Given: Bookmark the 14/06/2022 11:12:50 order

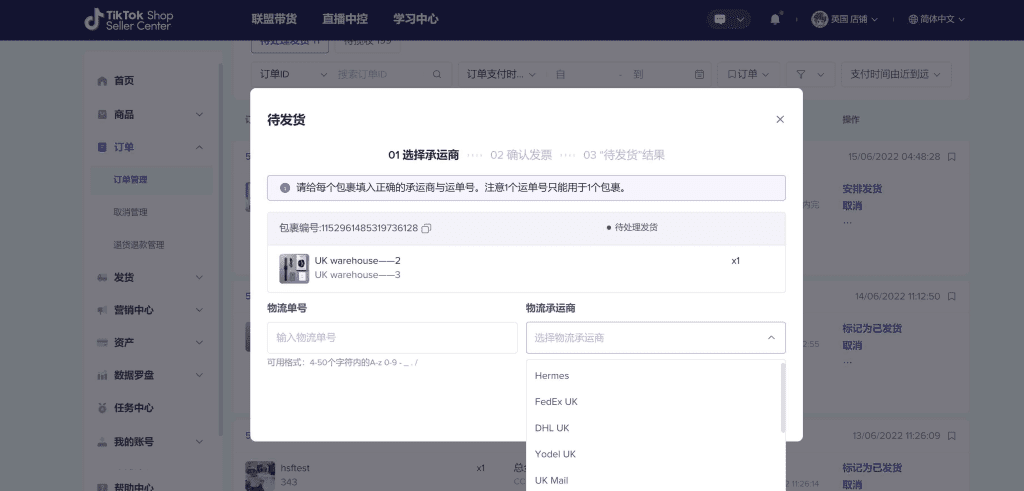Looking at the screenshot, I should pos(952,296).
